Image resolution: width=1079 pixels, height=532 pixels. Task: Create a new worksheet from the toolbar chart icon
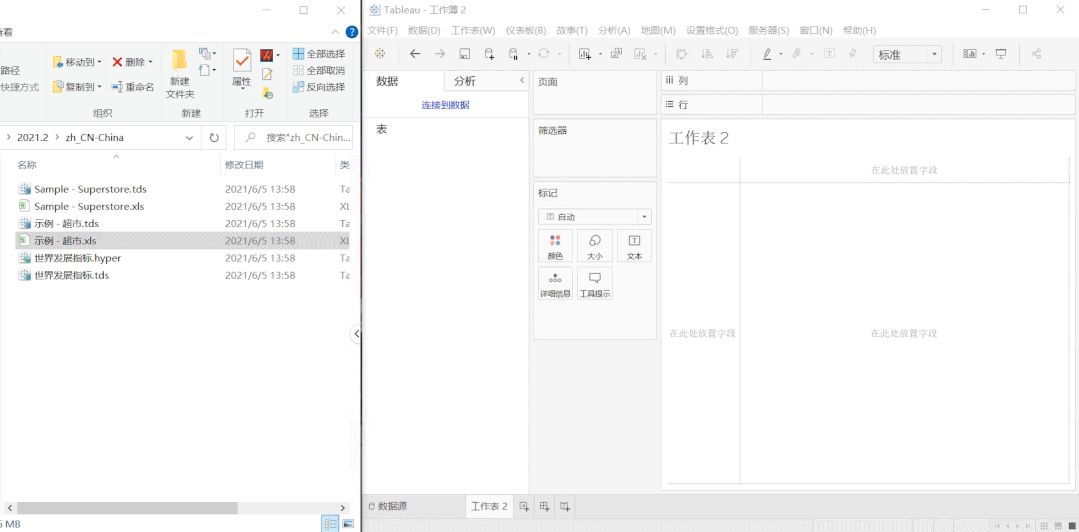(x=585, y=54)
